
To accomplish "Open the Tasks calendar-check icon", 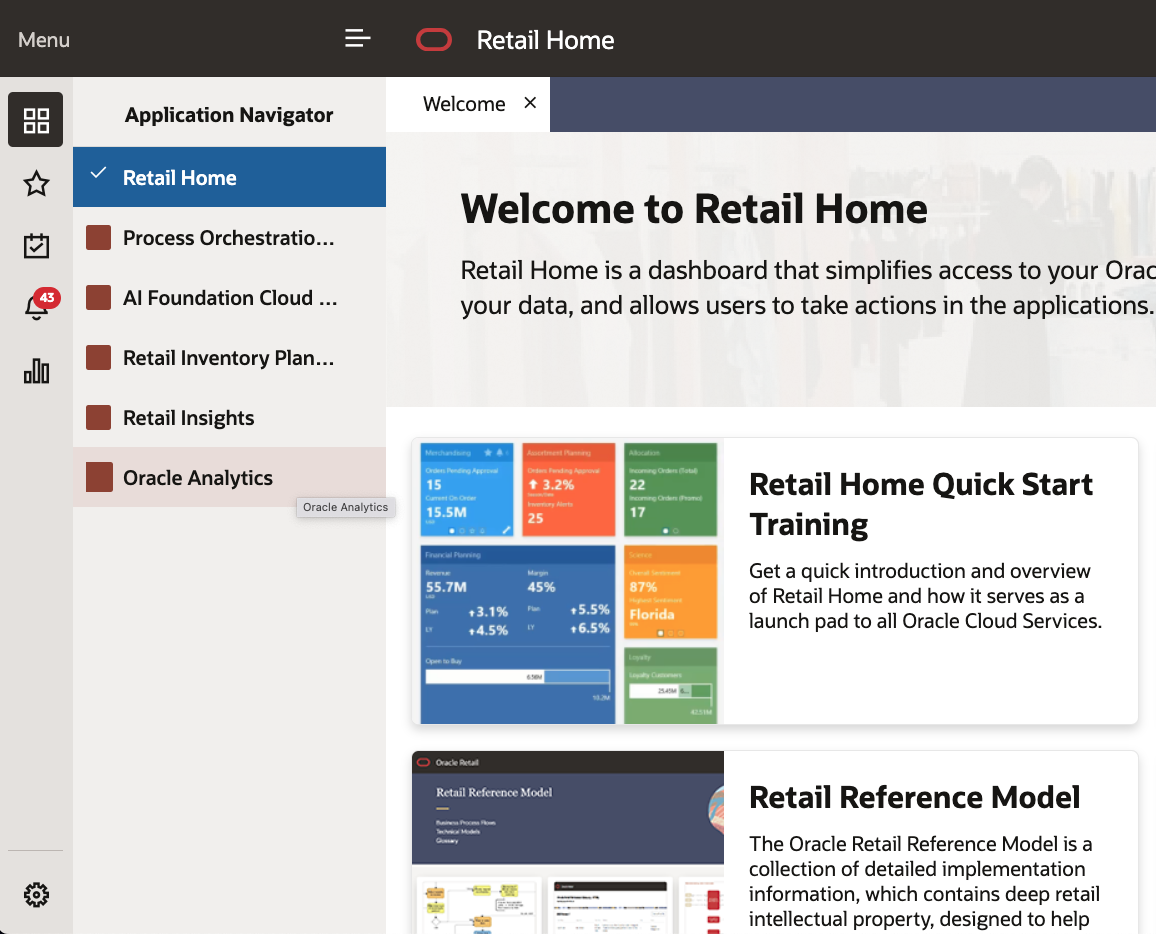I will (36, 245).
